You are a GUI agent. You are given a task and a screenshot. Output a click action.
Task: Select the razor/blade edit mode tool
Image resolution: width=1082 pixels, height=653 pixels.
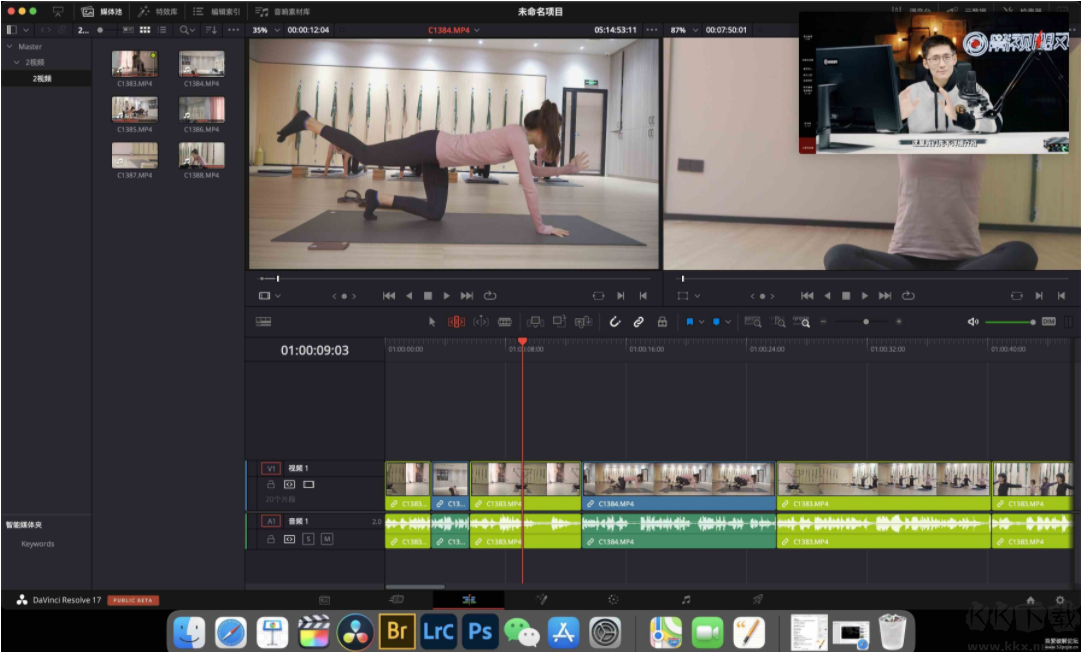pyautogui.click(x=505, y=322)
